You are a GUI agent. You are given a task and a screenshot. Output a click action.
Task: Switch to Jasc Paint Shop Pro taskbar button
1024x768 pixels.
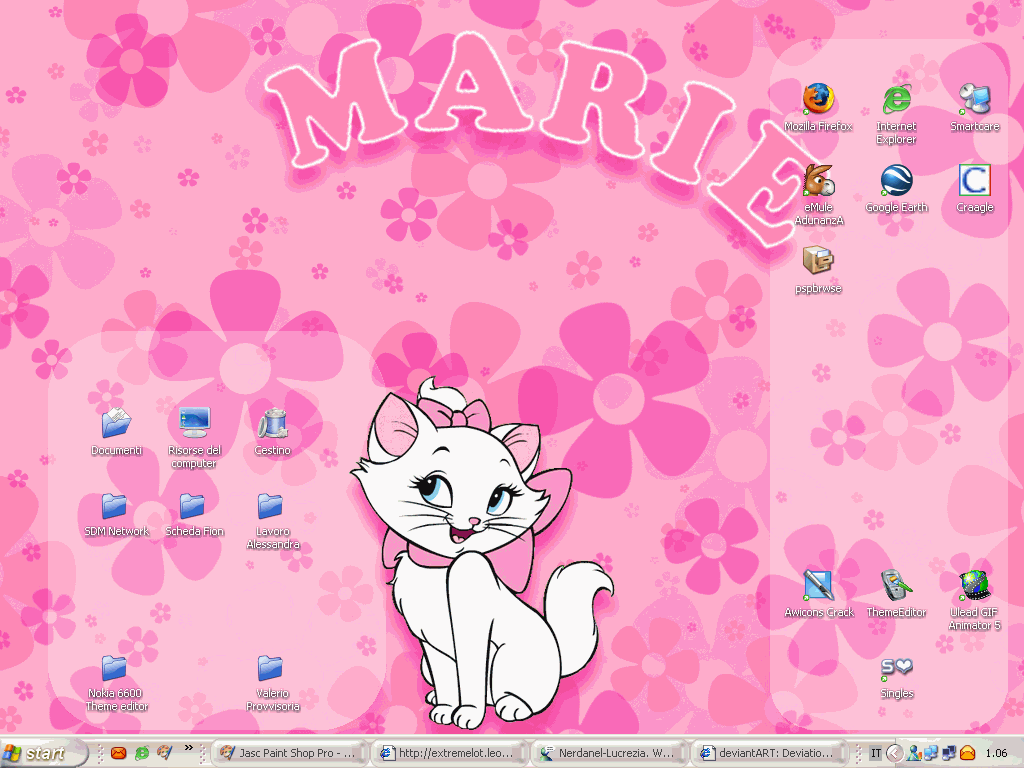pyautogui.click(x=290, y=753)
